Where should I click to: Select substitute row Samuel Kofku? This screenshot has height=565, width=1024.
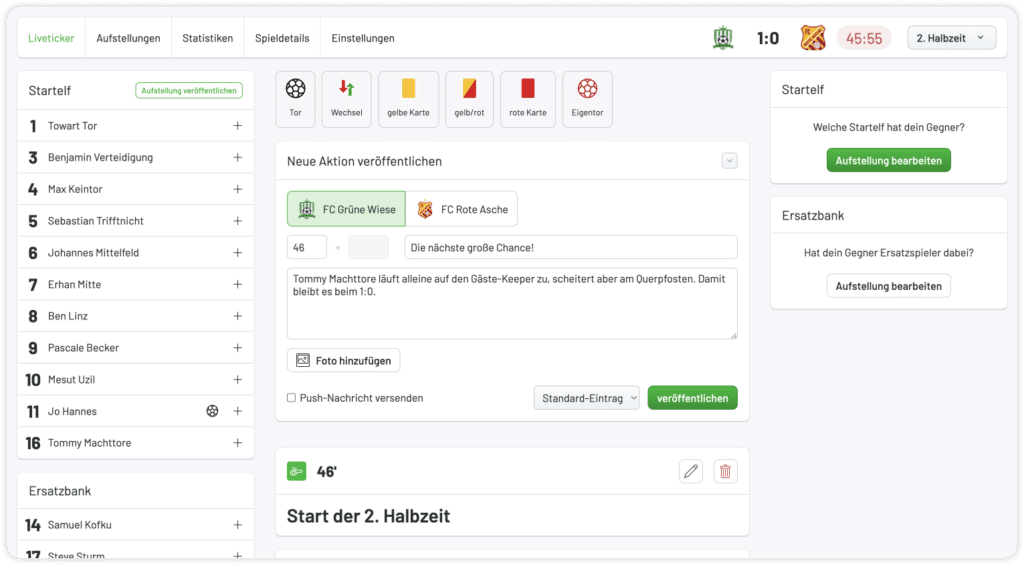[x=136, y=525]
